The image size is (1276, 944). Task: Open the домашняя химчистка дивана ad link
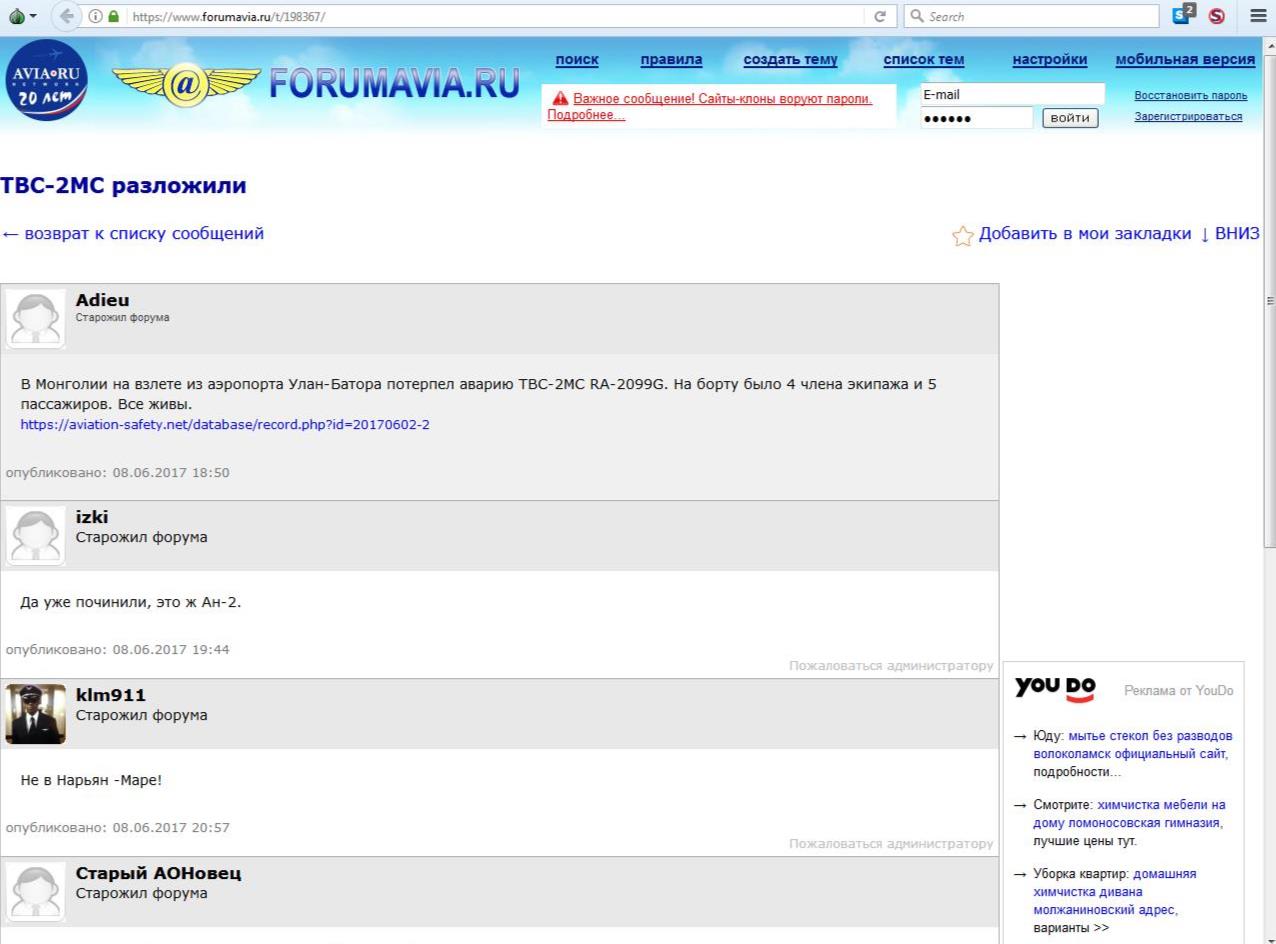click(1115, 892)
